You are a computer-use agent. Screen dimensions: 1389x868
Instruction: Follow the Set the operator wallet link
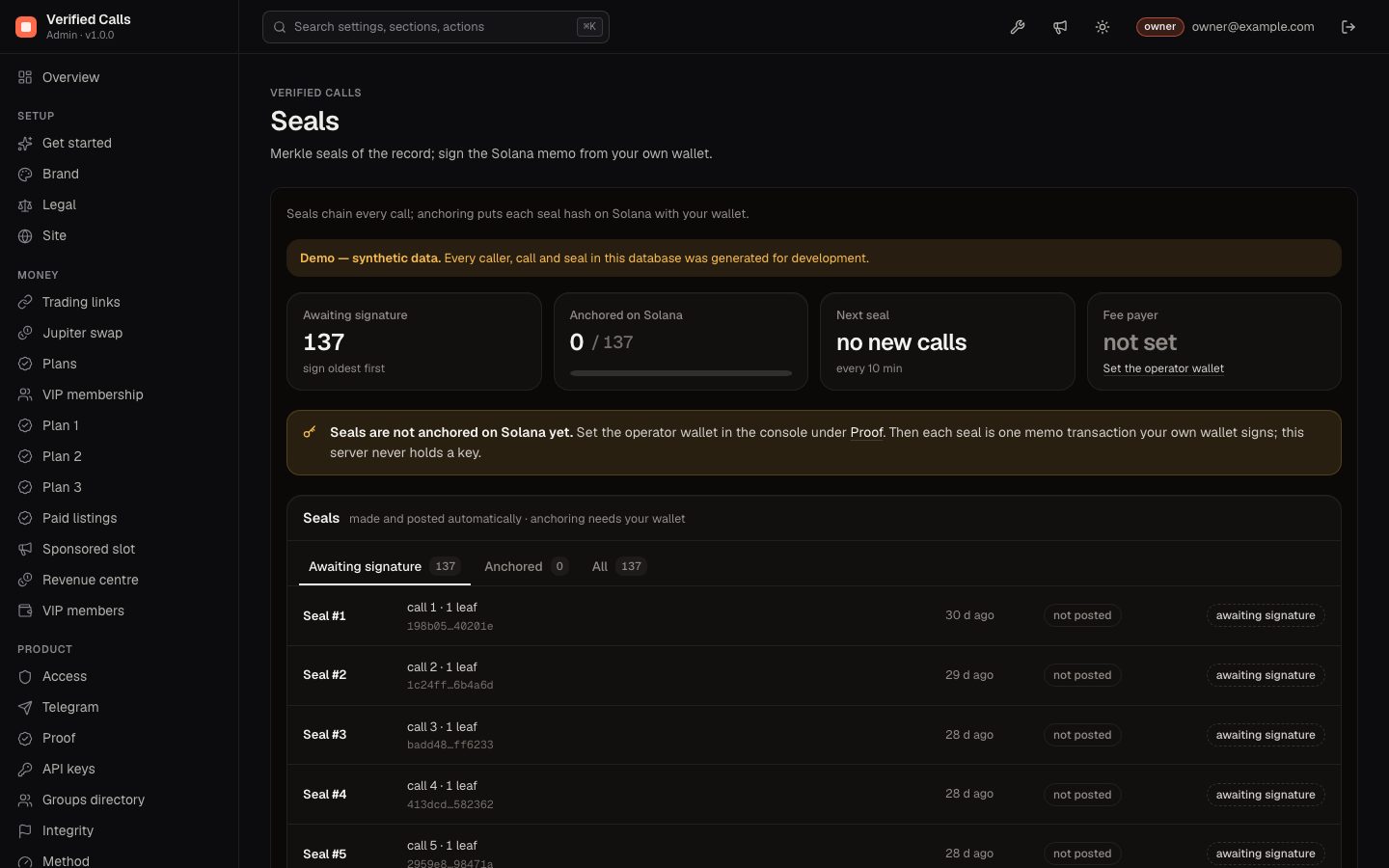(1163, 368)
